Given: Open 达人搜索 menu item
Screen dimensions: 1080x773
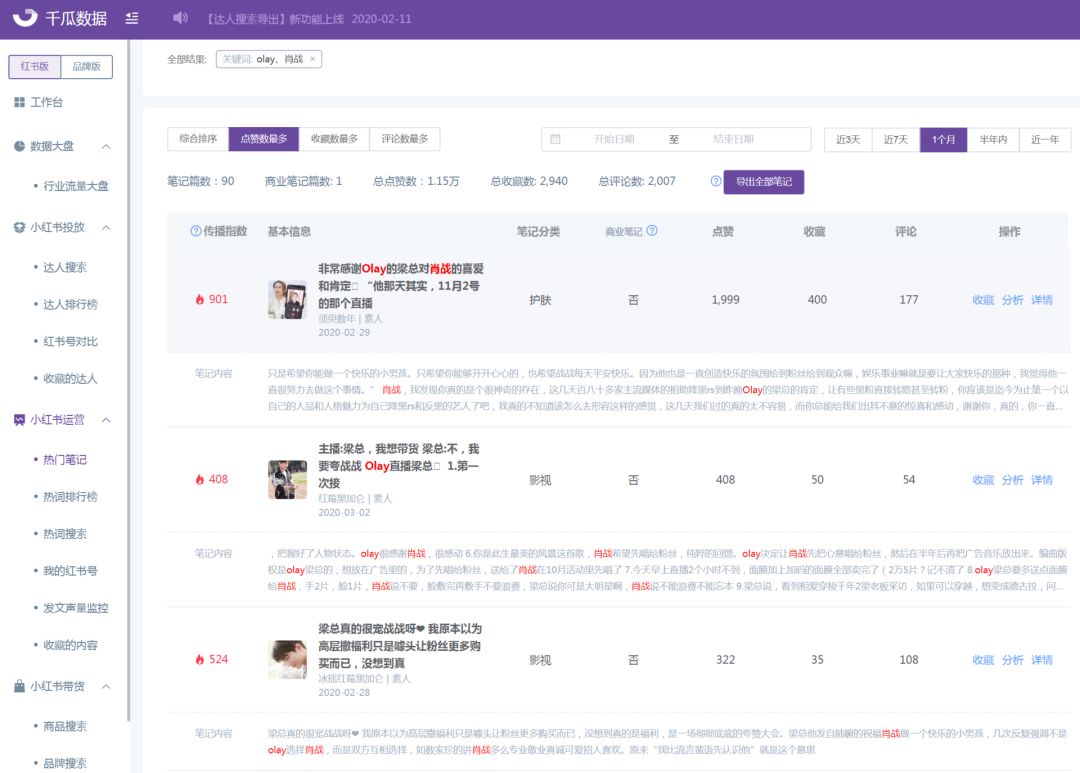Looking at the screenshot, I should pyautogui.click(x=65, y=267).
